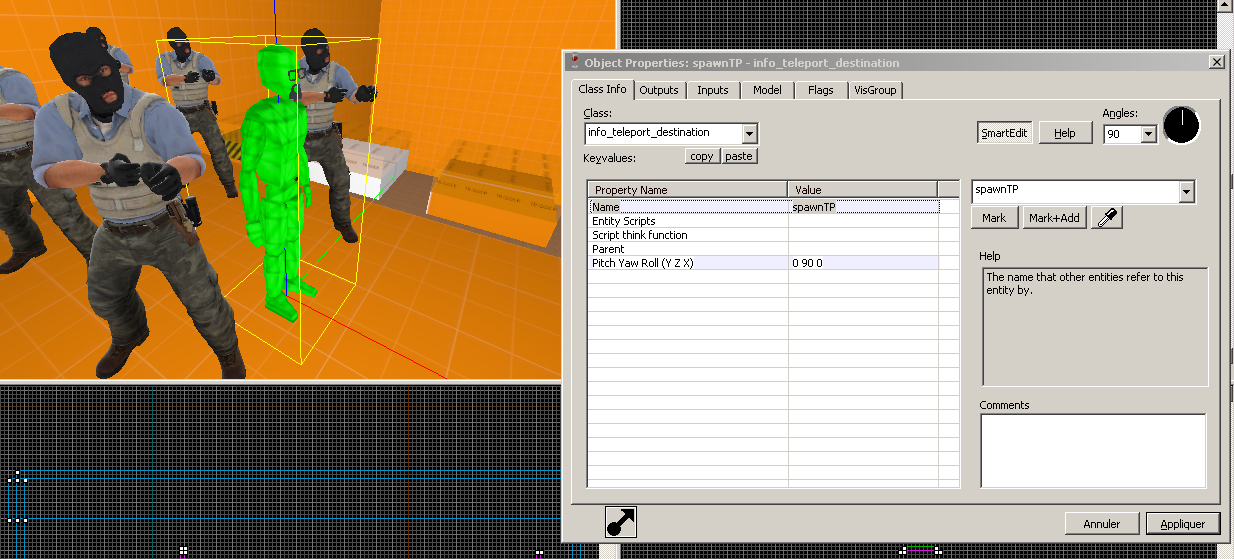Click the Property Name column header
Viewport: 1234px width, 559px height.
(x=688, y=190)
